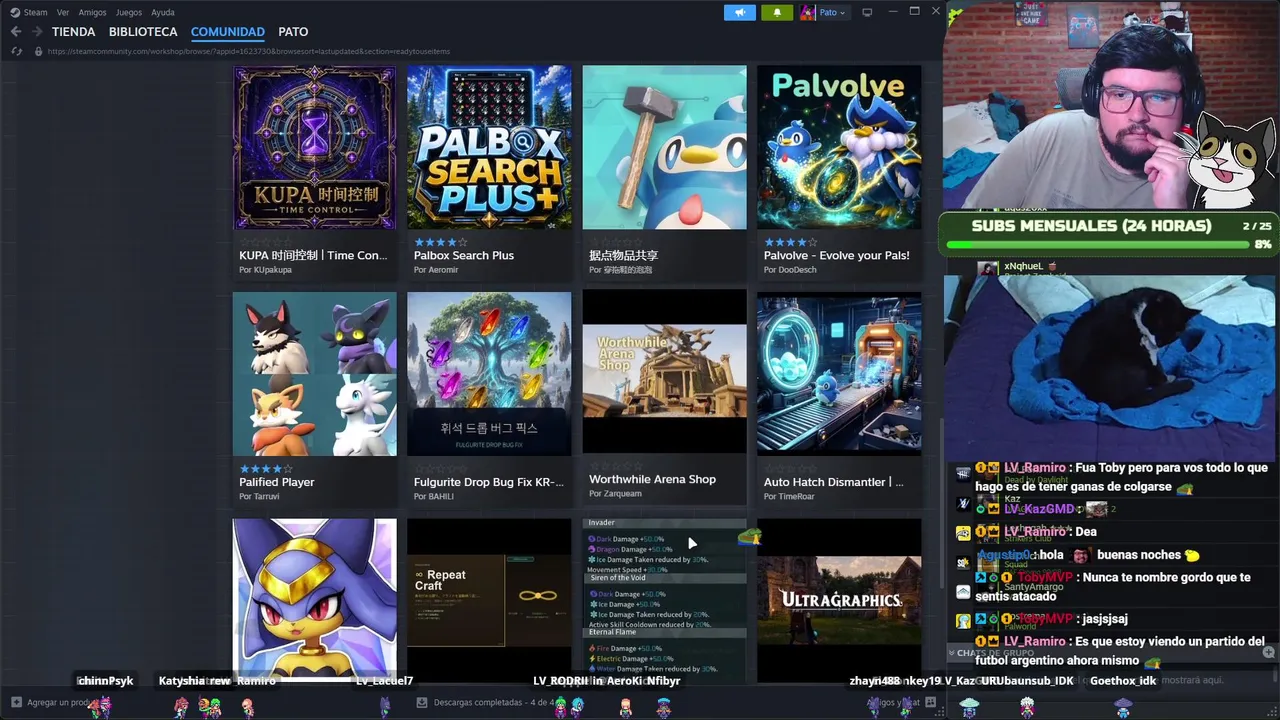
Task: Click the Steam logo icon in title bar
Action: click(15, 12)
